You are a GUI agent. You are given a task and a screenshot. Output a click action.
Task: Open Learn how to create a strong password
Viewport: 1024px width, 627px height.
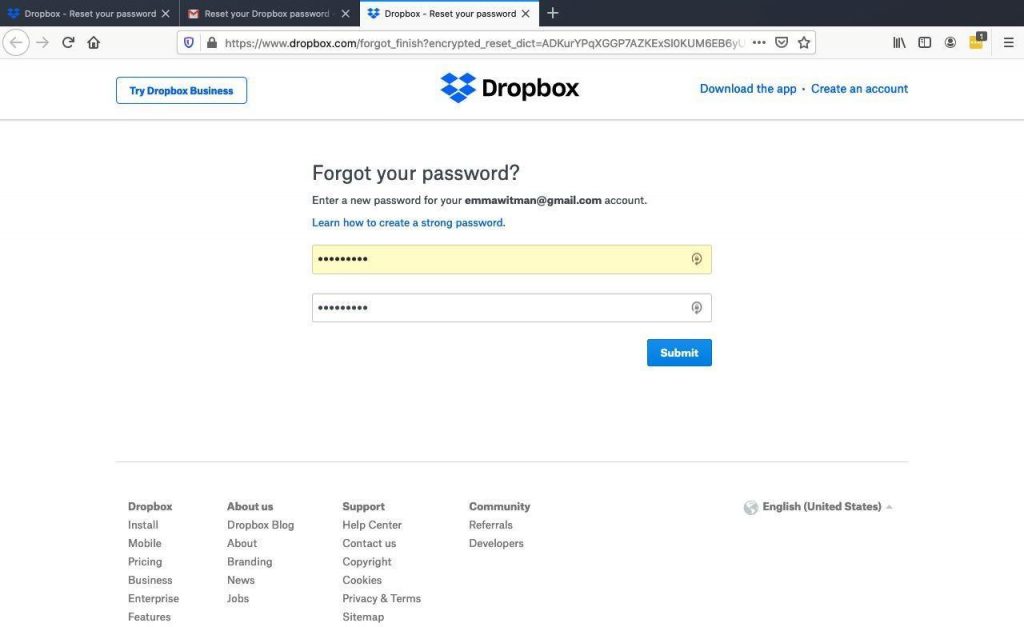point(408,223)
